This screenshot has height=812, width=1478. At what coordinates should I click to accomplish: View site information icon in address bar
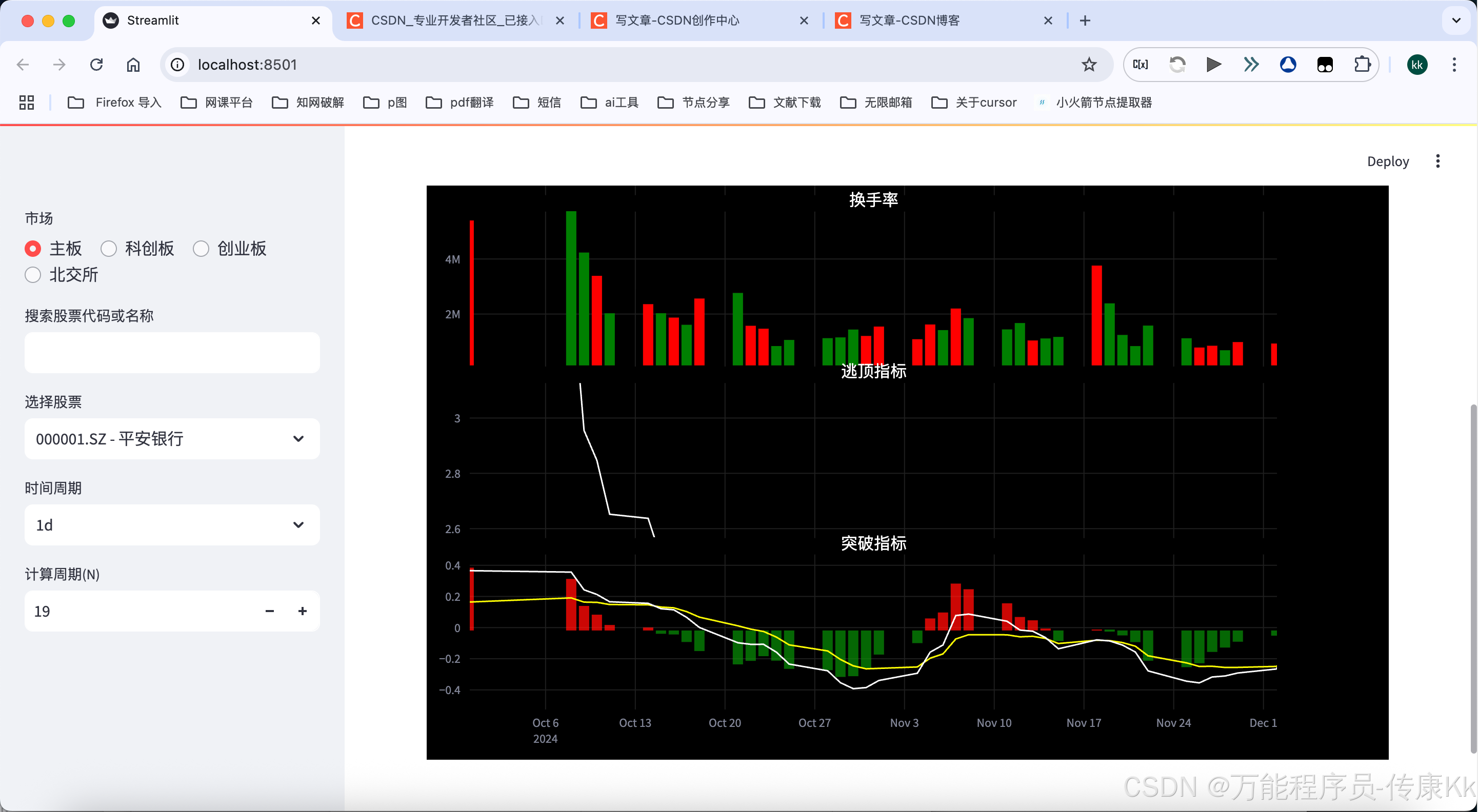178,65
